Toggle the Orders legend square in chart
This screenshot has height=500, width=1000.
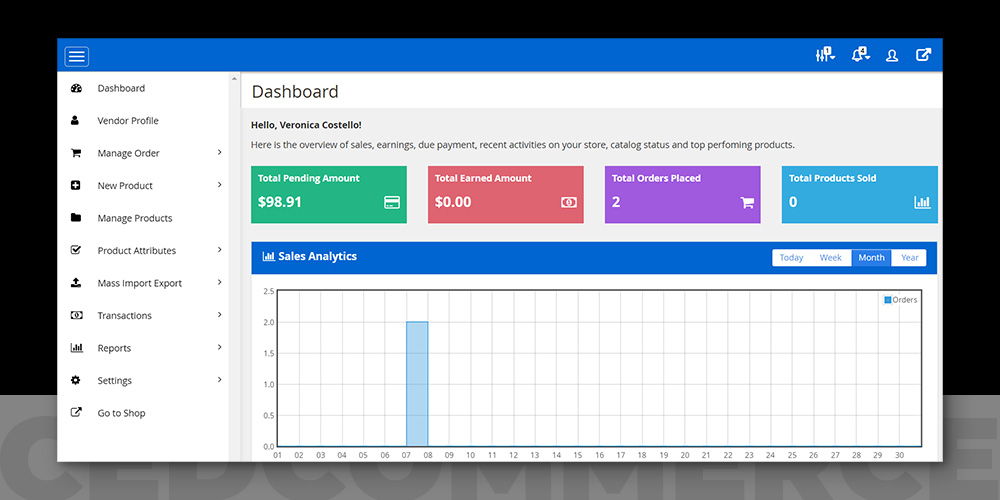(888, 300)
